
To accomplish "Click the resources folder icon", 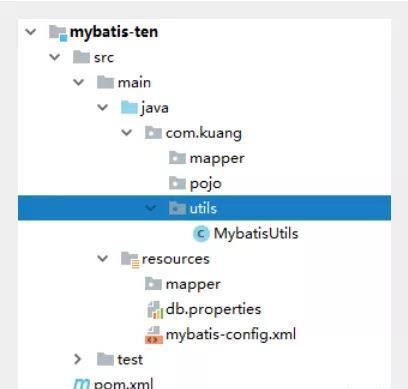I will [130, 260].
